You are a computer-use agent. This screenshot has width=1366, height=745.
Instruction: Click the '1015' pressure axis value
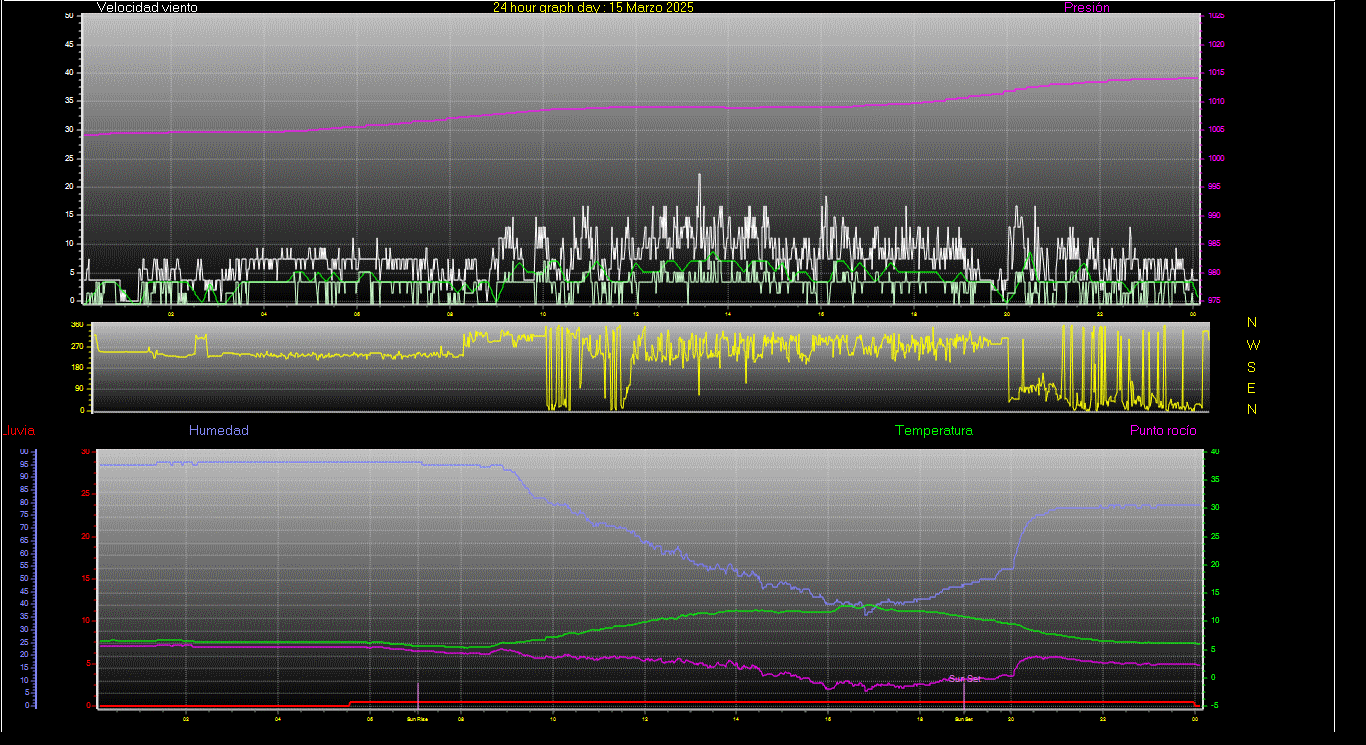pos(1216,73)
